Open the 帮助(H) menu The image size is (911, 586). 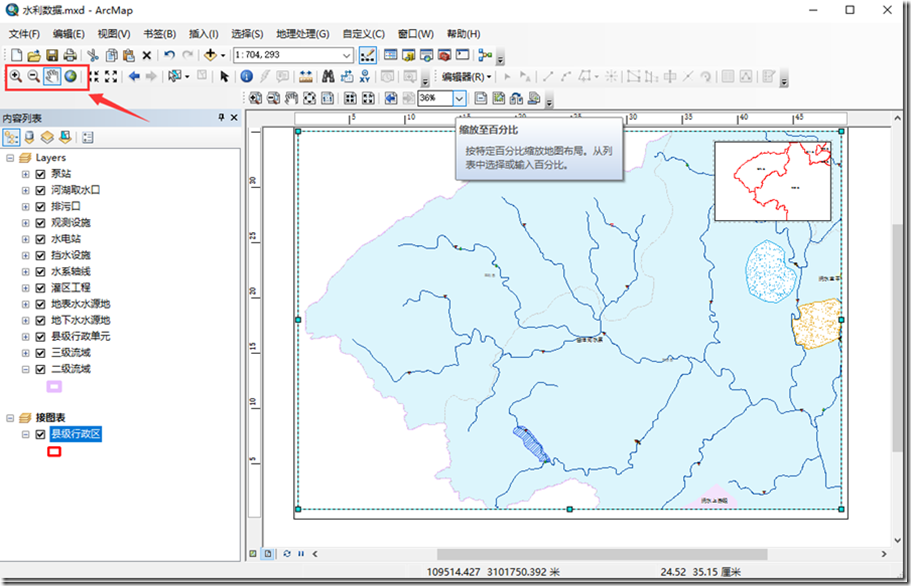(x=464, y=34)
